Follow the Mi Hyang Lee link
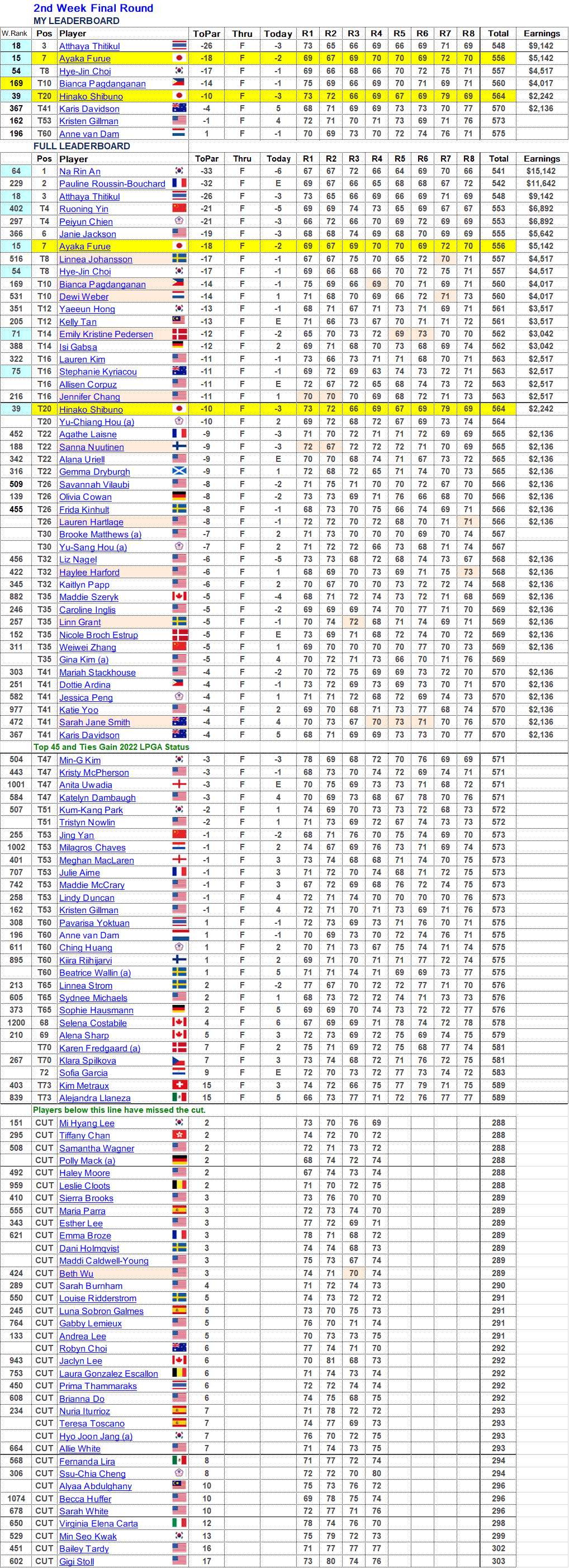This screenshot has height=1568, width=569. (87, 1123)
